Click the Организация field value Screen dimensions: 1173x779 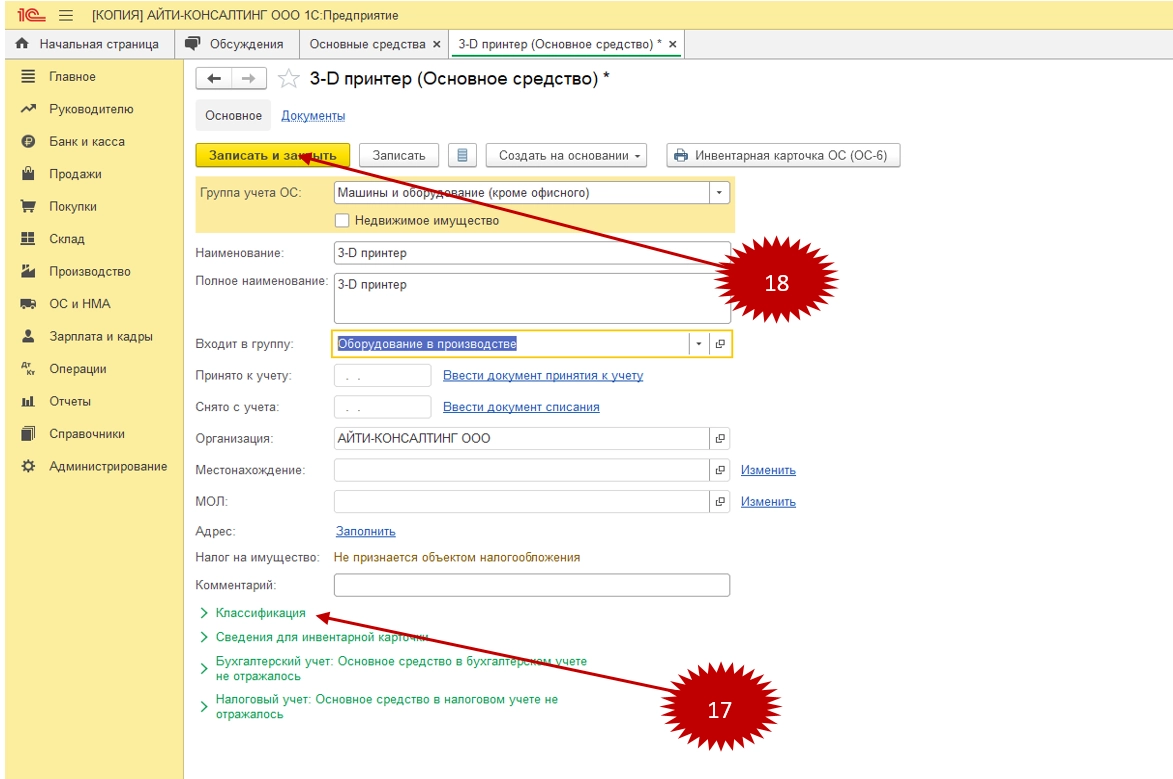pyautogui.click(x=521, y=439)
